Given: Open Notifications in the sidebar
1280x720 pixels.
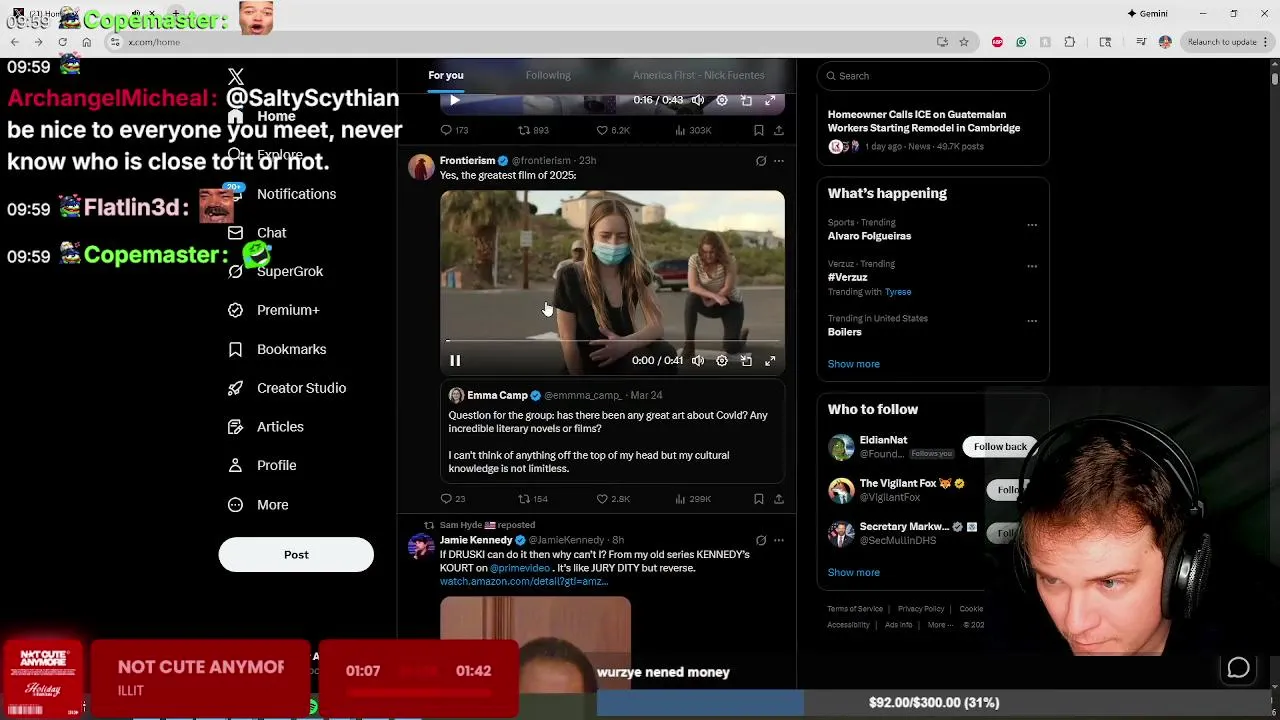Looking at the screenshot, I should tap(296, 194).
